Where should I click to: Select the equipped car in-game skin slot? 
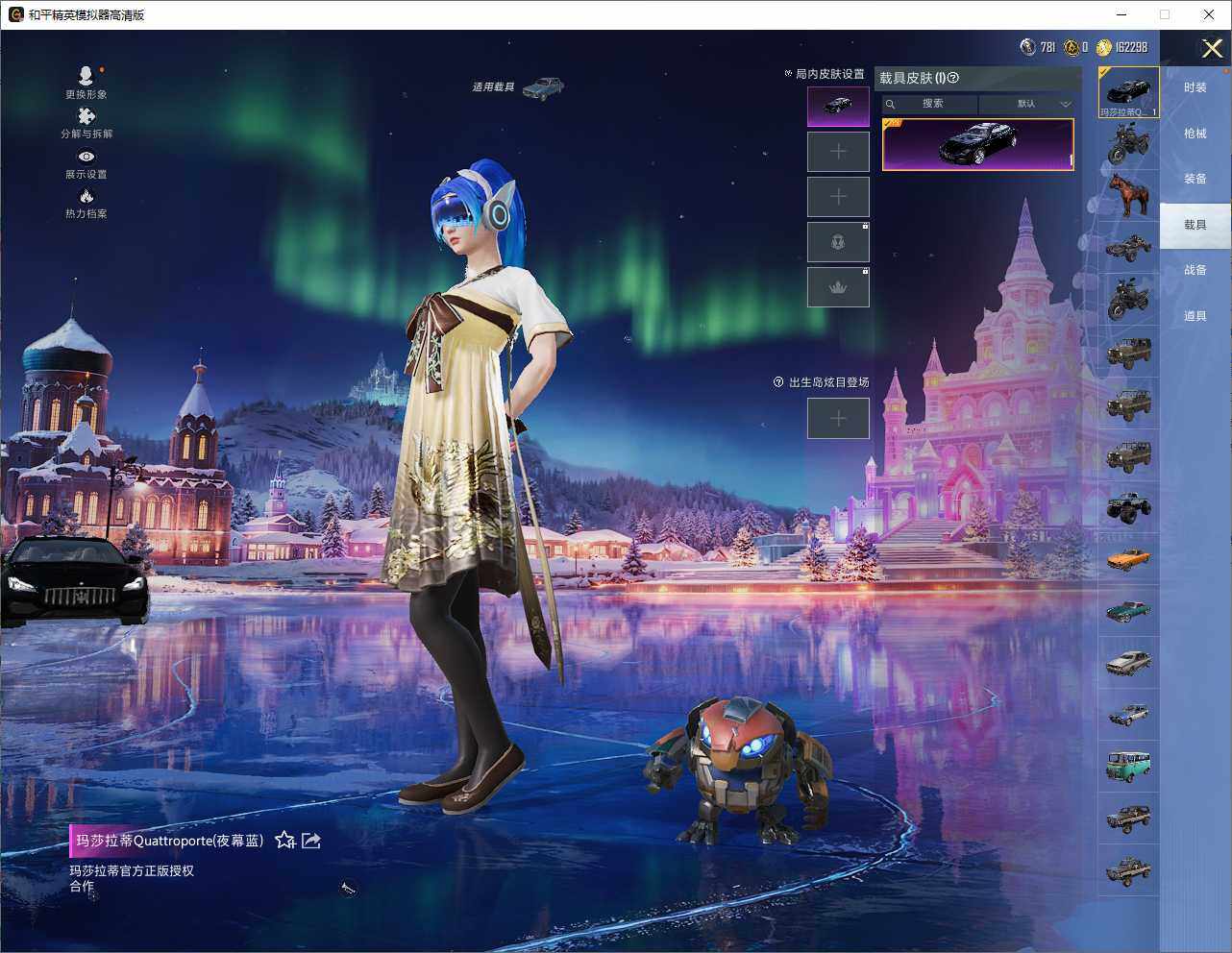pos(838,107)
